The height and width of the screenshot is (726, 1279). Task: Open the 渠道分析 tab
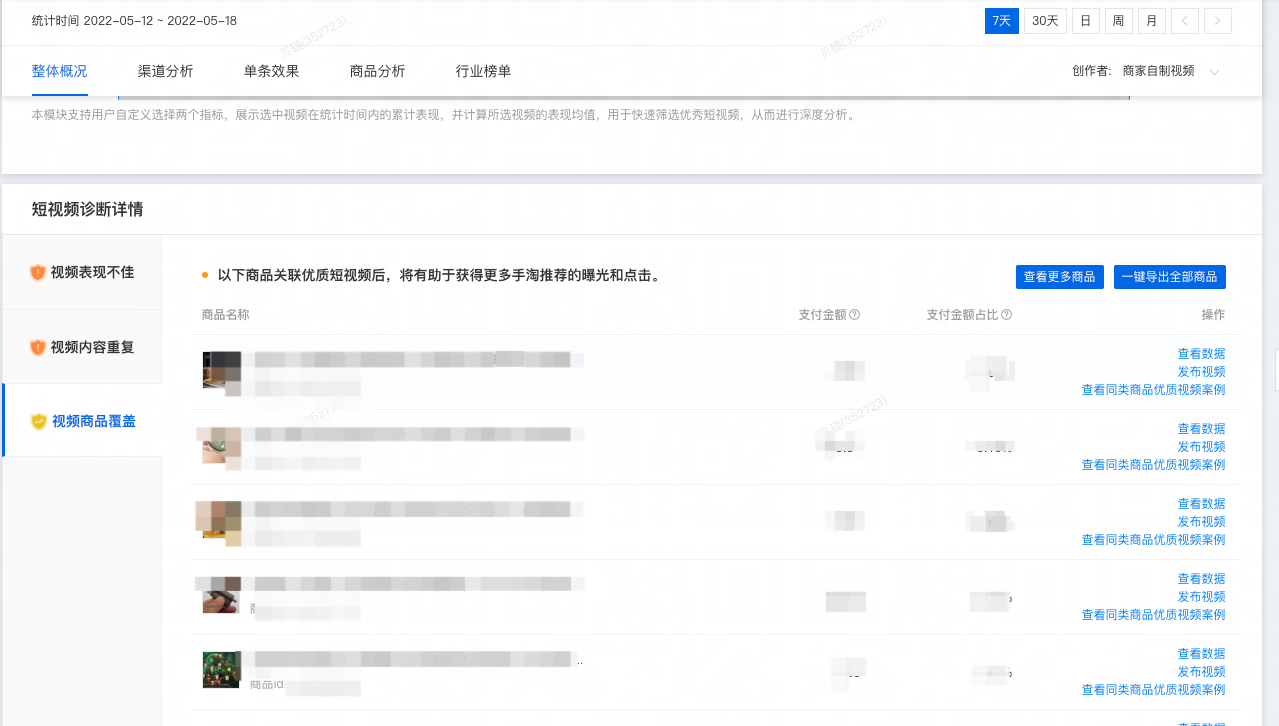pyautogui.click(x=165, y=71)
